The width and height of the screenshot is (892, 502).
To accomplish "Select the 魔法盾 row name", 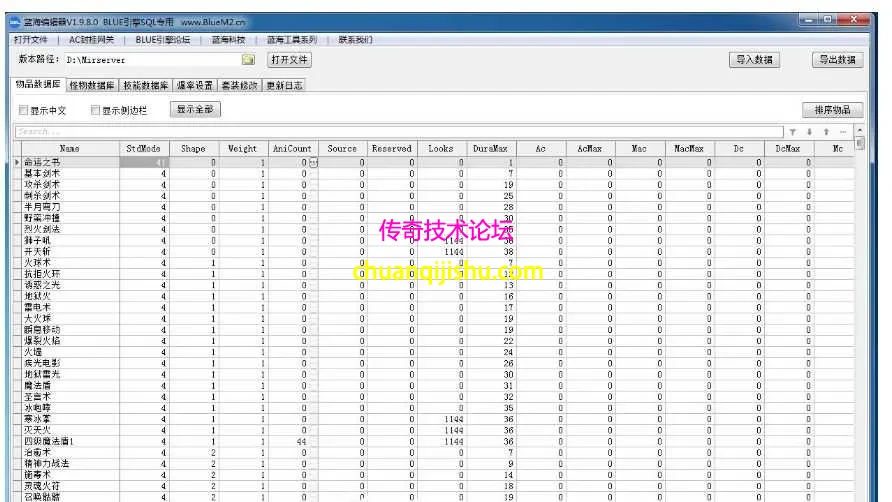I will pos(38,385).
